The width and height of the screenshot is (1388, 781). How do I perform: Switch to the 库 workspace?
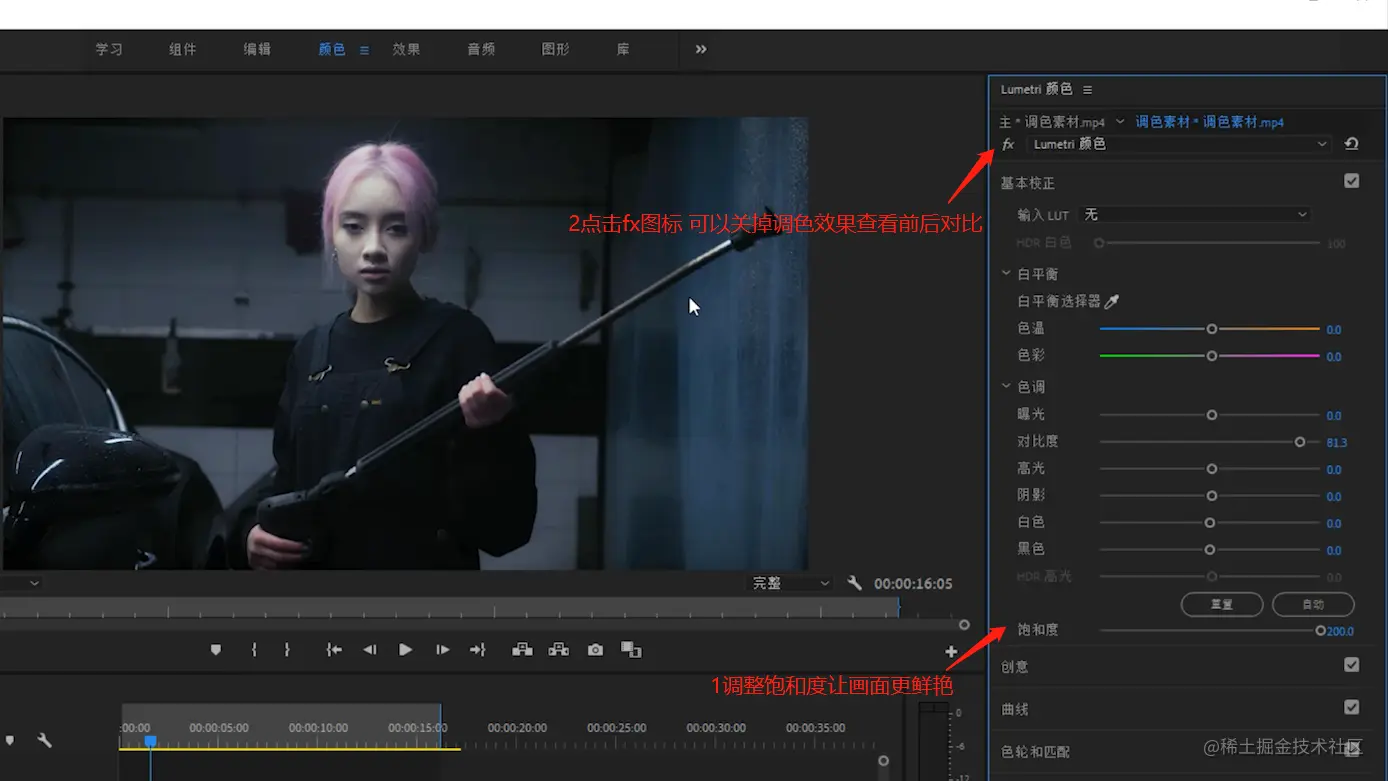click(623, 49)
